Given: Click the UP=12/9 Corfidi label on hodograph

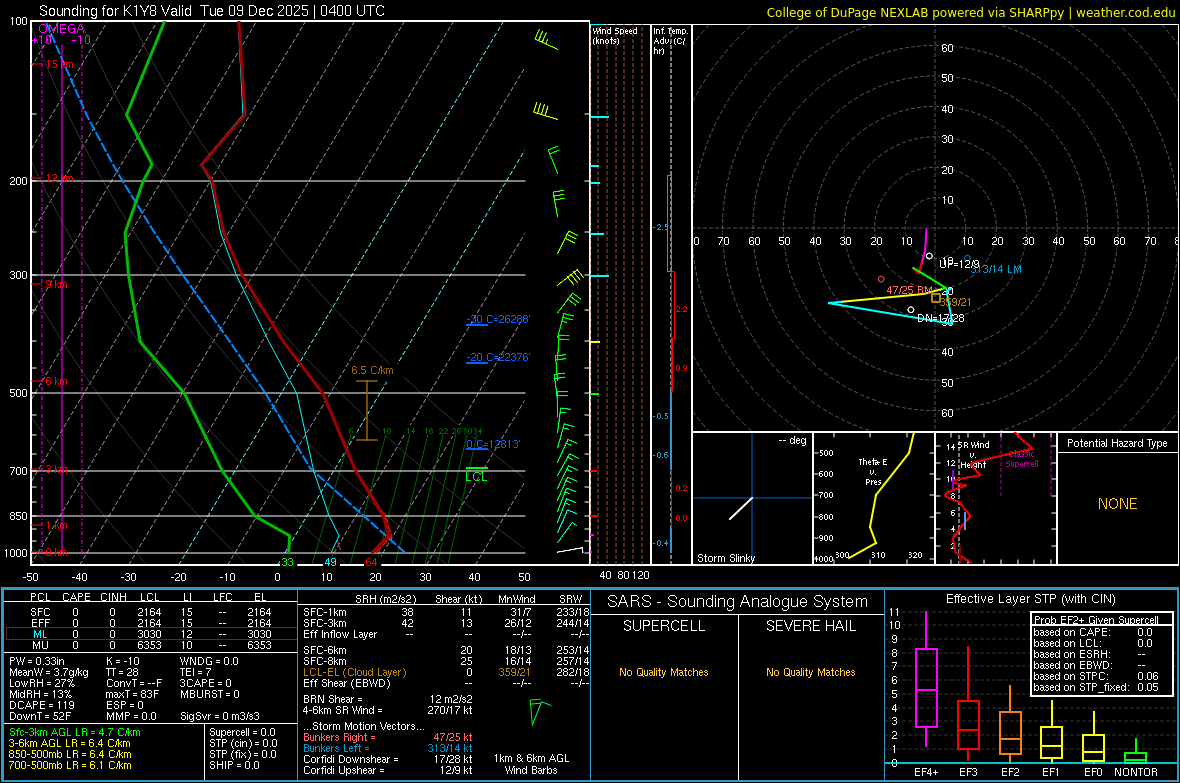Looking at the screenshot, I should tap(960, 264).
